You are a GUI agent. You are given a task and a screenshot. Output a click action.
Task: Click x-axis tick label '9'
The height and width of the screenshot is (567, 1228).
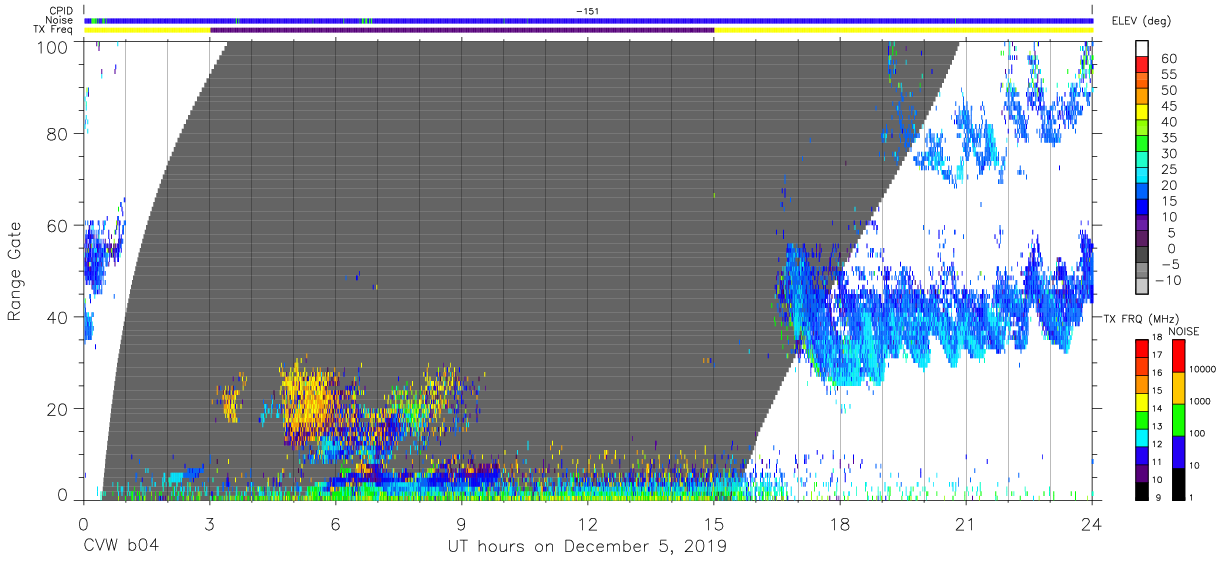(462, 524)
